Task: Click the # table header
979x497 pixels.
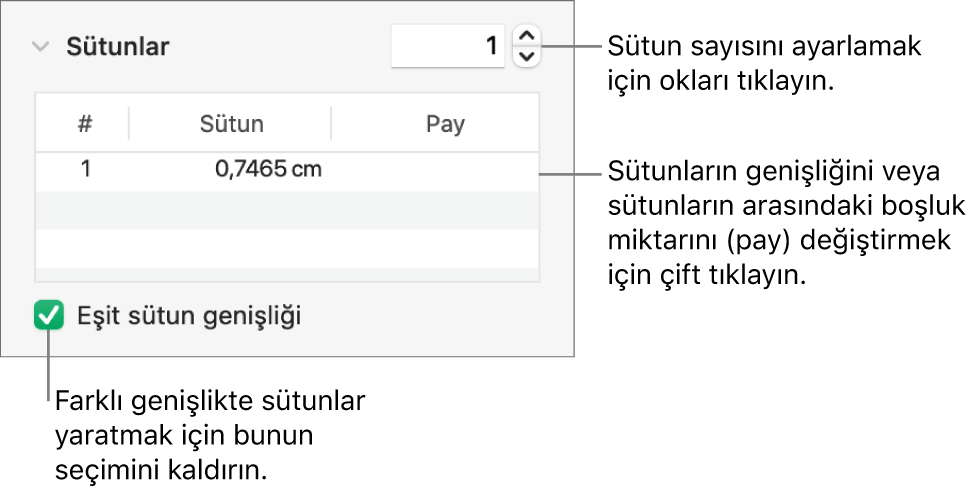Action: tap(85, 124)
